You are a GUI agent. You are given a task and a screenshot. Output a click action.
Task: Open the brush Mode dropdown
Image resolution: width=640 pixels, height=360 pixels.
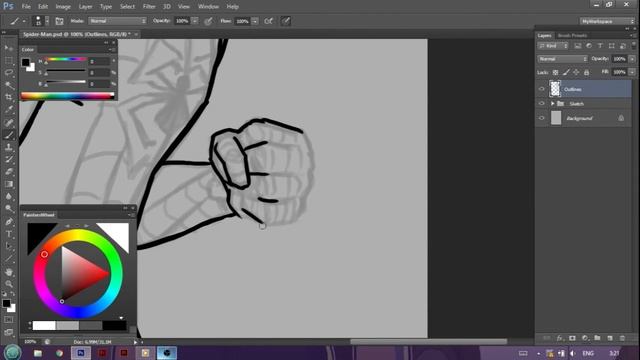coord(117,21)
